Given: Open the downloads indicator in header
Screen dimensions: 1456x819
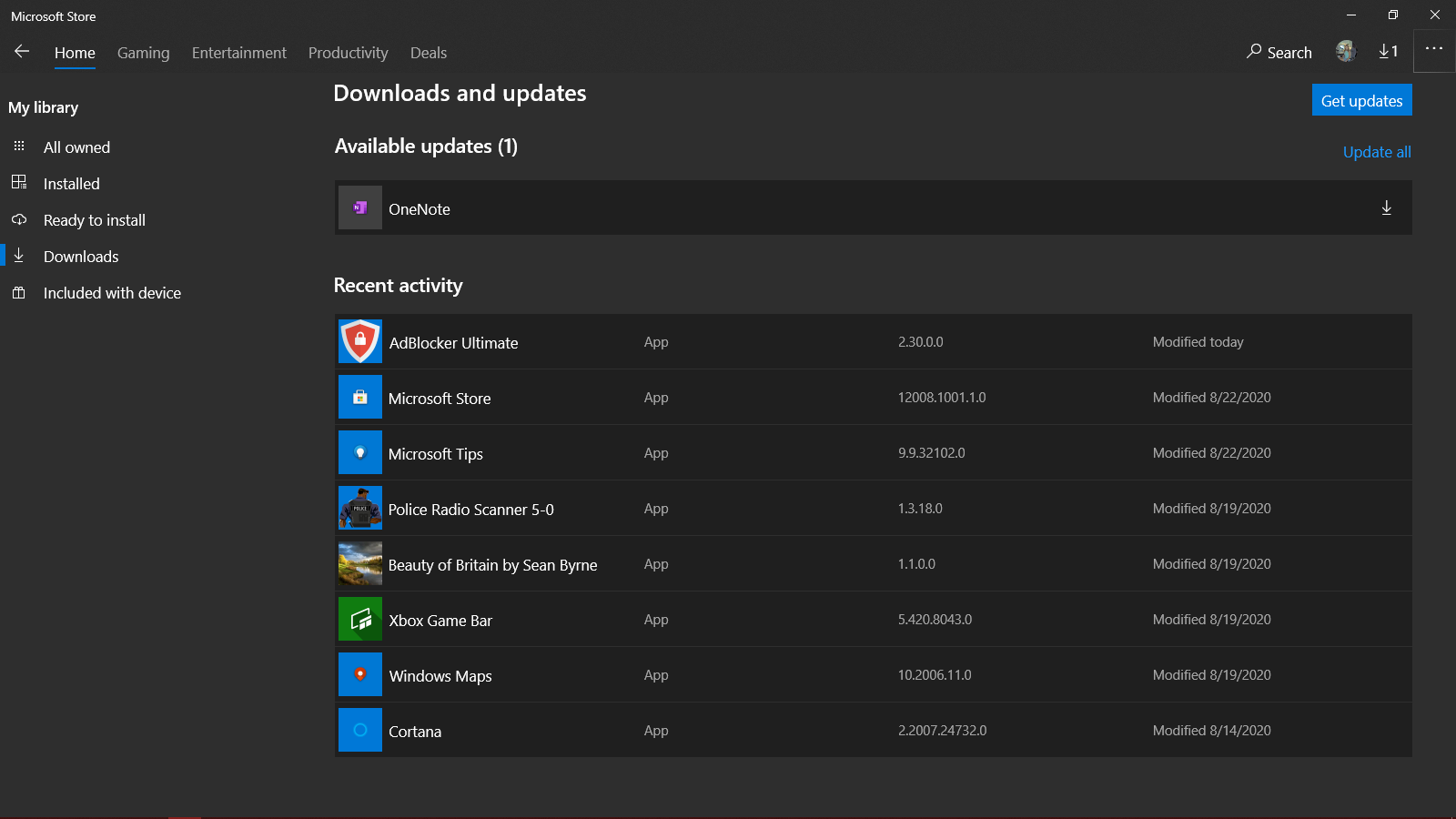Looking at the screenshot, I should (1388, 52).
